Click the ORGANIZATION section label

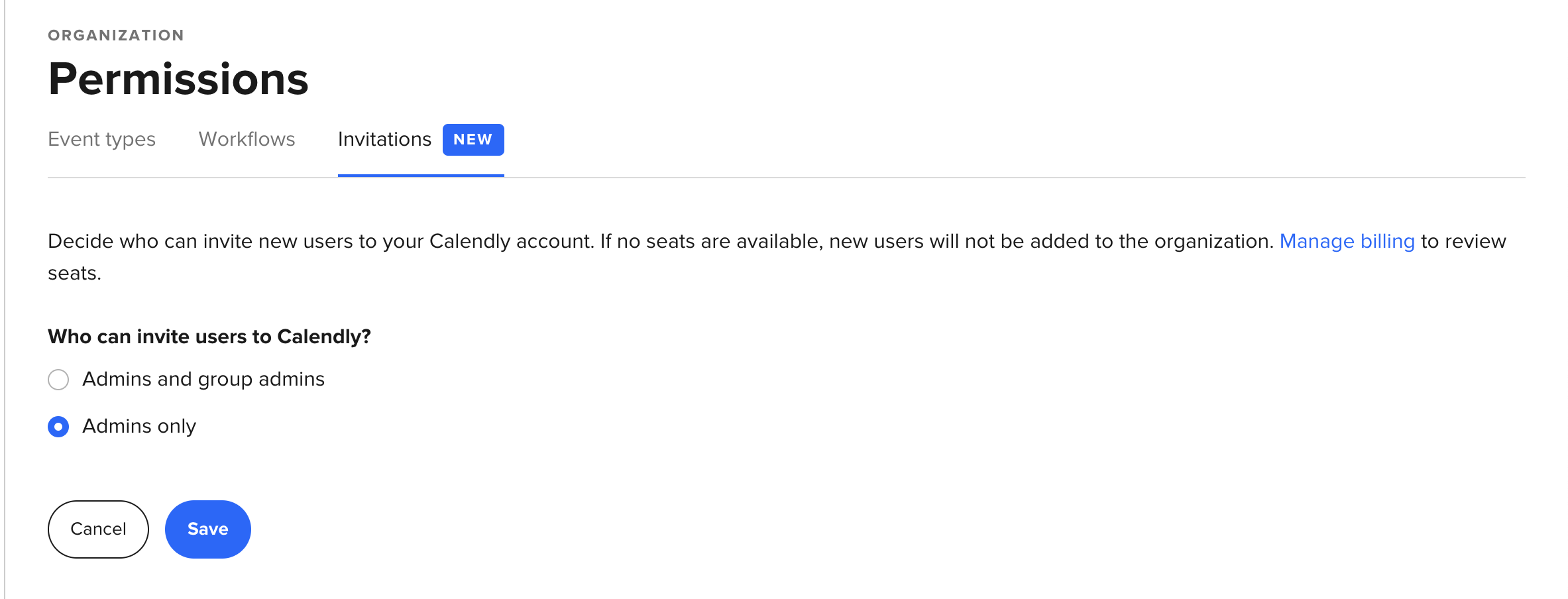(115, 35)
